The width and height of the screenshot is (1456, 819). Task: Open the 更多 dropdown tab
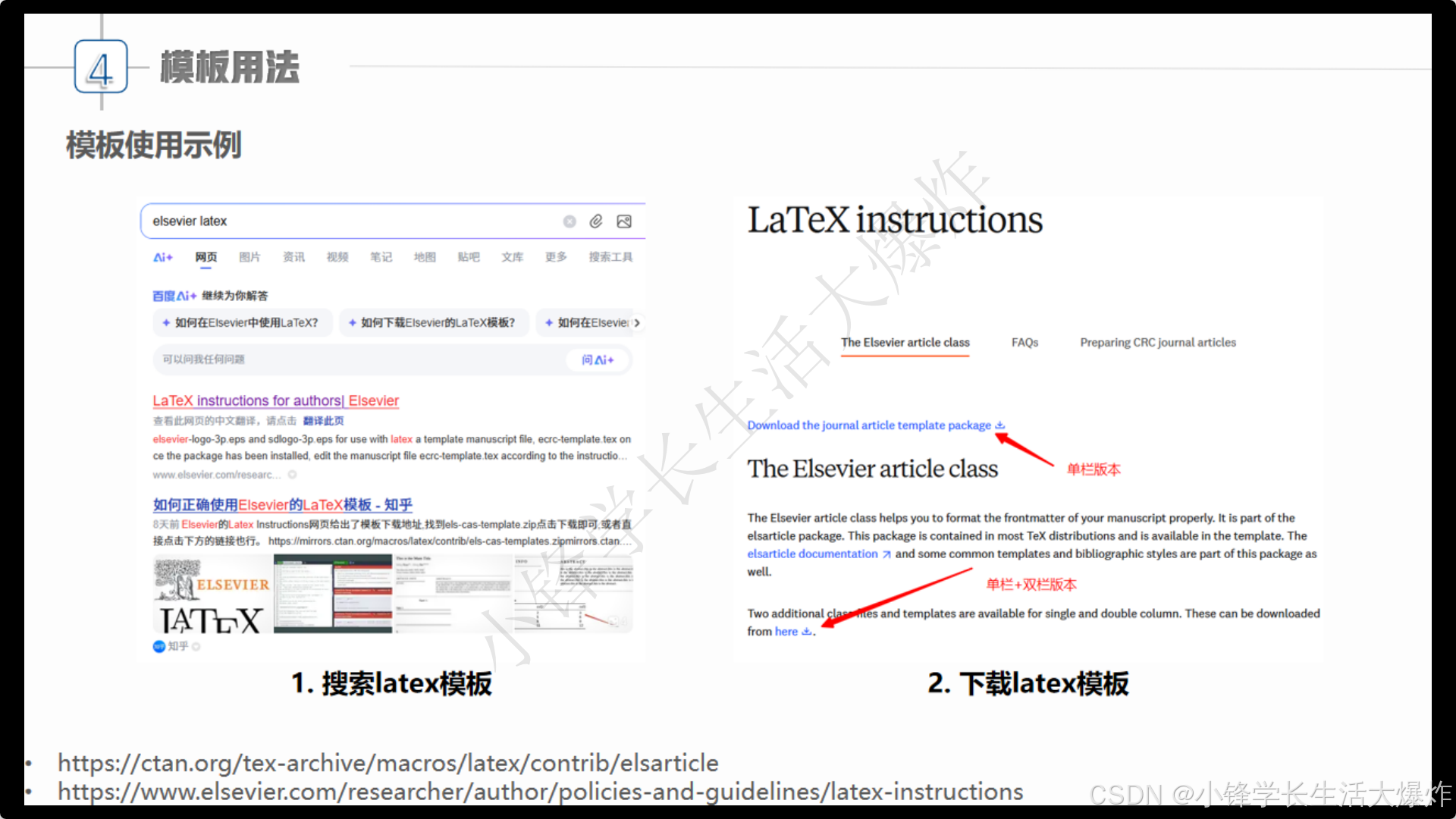(x=556, y=257)
